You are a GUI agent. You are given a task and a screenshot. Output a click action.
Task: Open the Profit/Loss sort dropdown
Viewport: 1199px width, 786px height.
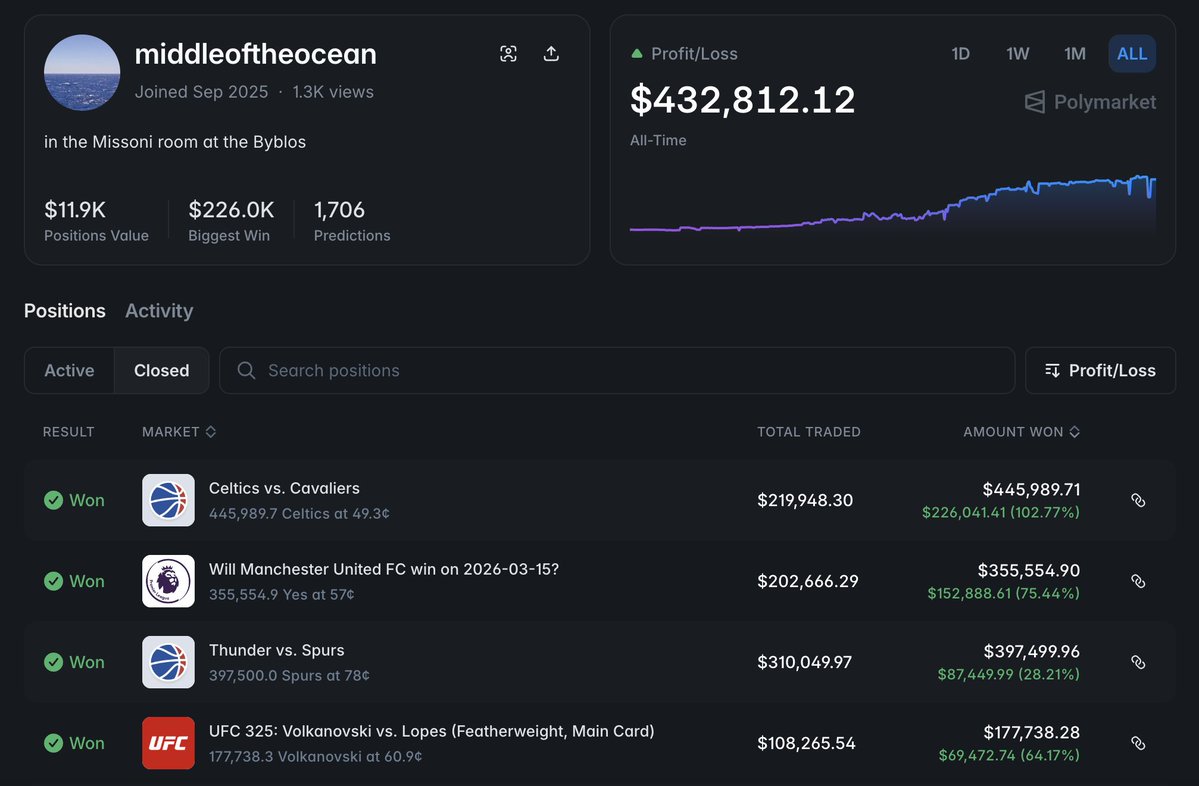click(x=1100, y=371)
